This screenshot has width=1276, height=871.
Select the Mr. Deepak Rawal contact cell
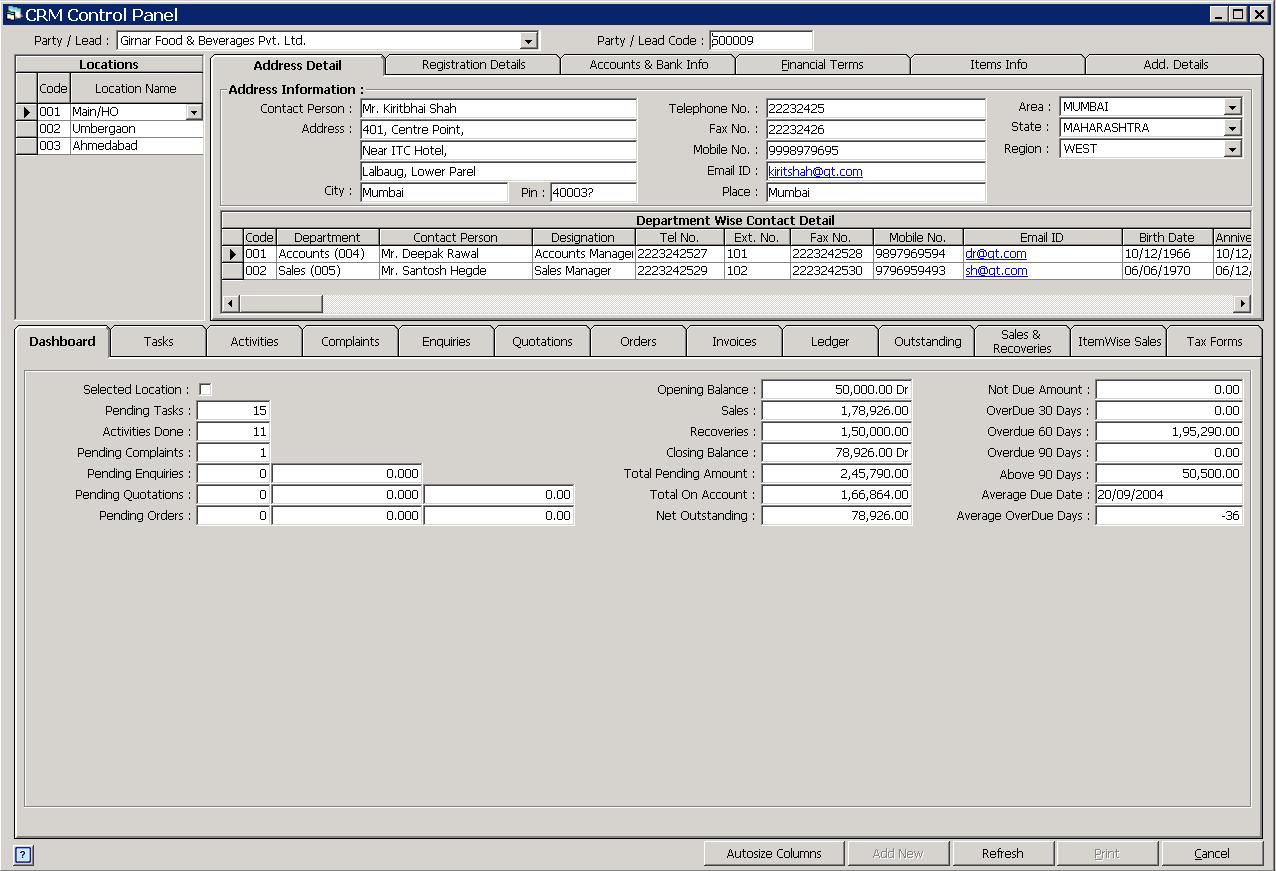pyautogui.click(x=455, y=254)
